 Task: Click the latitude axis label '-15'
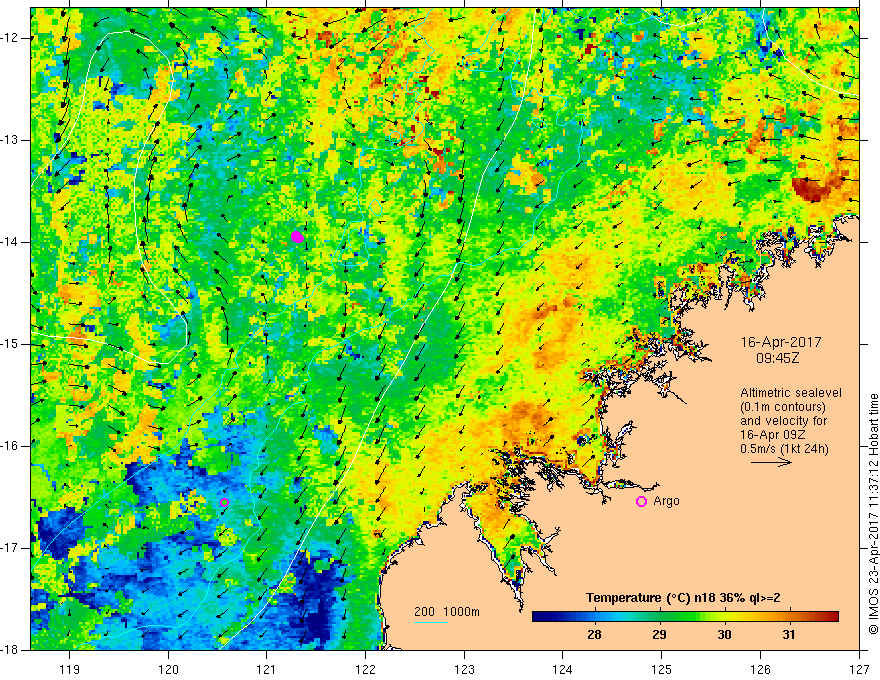[x=10, y=344]
